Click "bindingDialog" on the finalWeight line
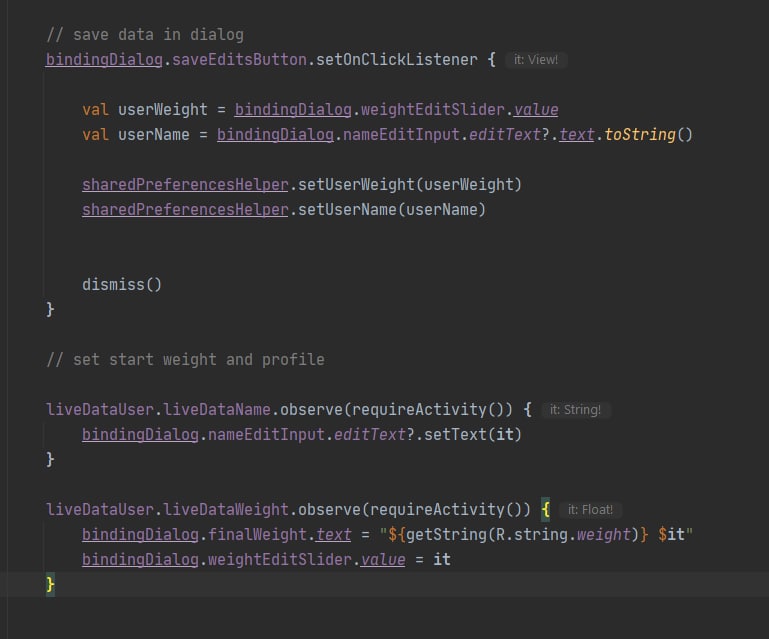The width and height of the screenshot is (769, 639). [x=140, y=535]
